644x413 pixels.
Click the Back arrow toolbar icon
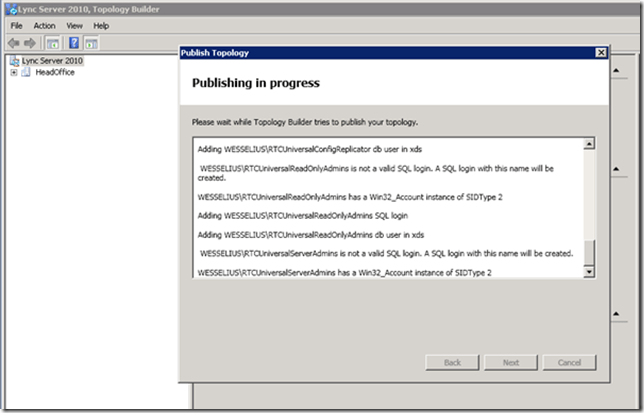13,43
